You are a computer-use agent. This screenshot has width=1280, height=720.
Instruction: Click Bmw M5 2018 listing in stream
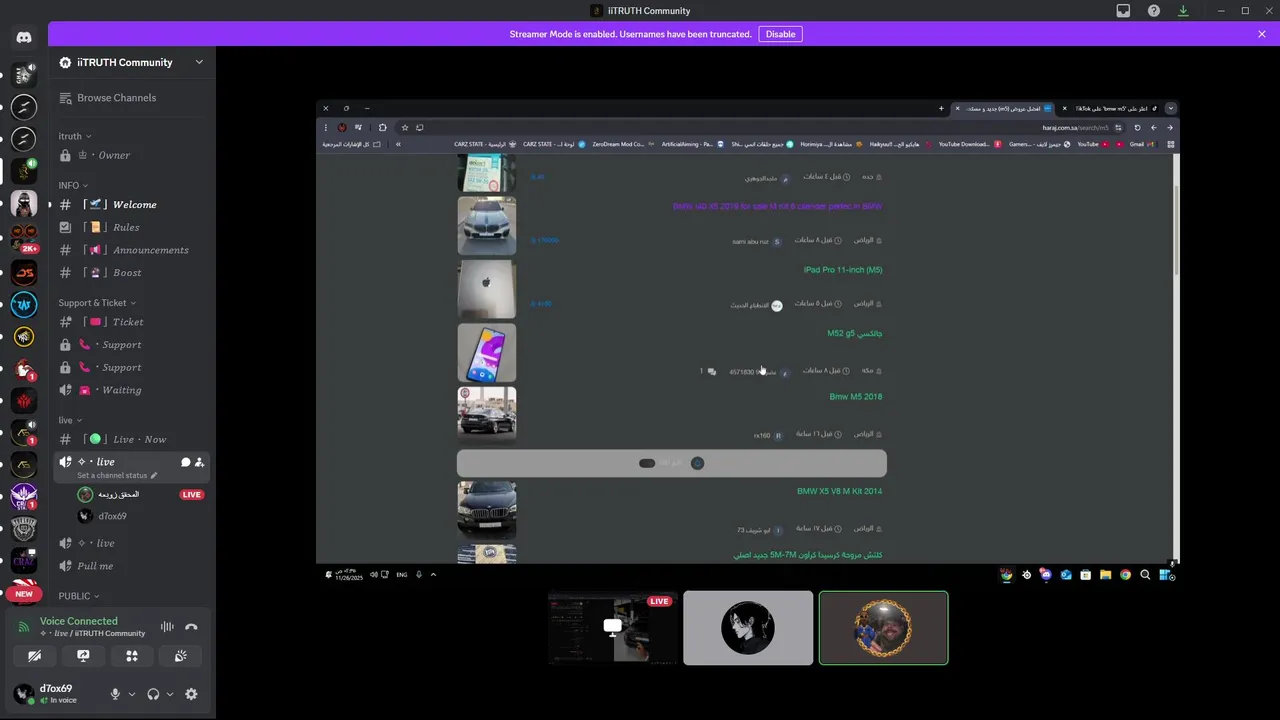coord(856,397)
